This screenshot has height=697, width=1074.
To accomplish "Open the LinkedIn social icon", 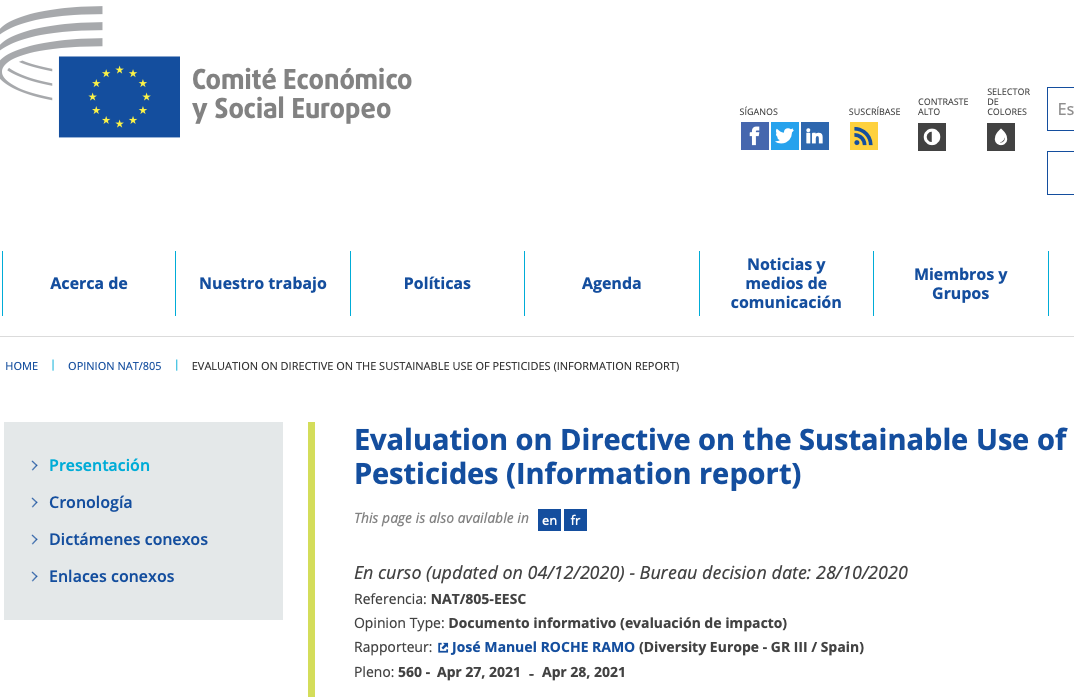I will coord(815,136).
